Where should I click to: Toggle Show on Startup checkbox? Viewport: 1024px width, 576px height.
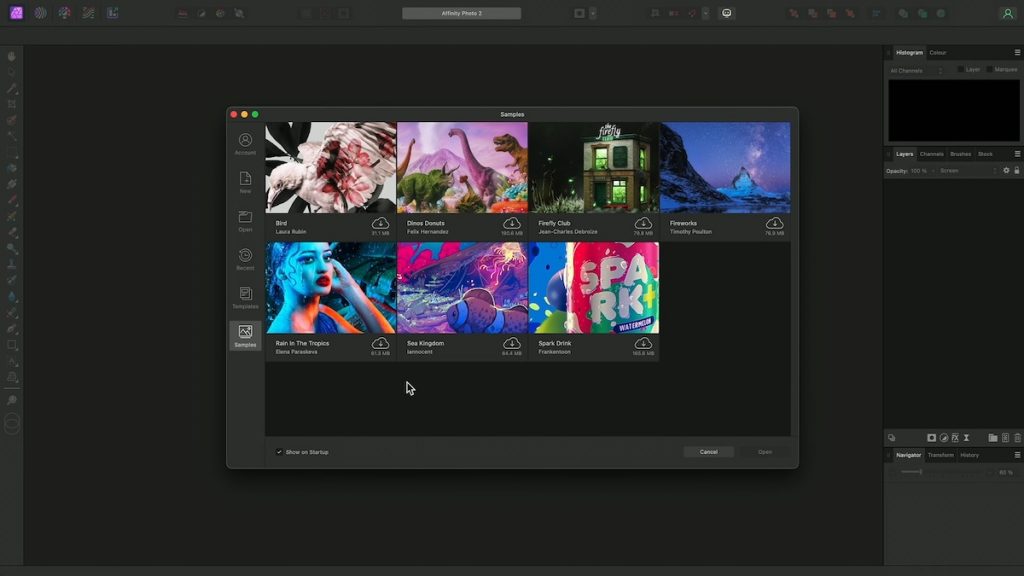pyautogui.click(x=279, y=452)
